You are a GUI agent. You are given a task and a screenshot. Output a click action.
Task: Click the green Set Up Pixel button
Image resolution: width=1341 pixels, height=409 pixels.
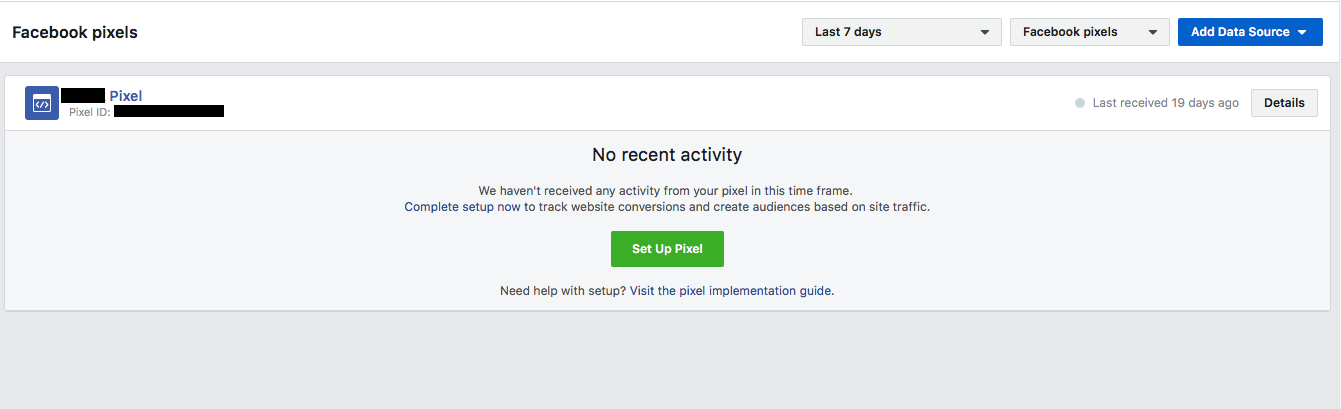pyautogui.click(x=667, y=249)
